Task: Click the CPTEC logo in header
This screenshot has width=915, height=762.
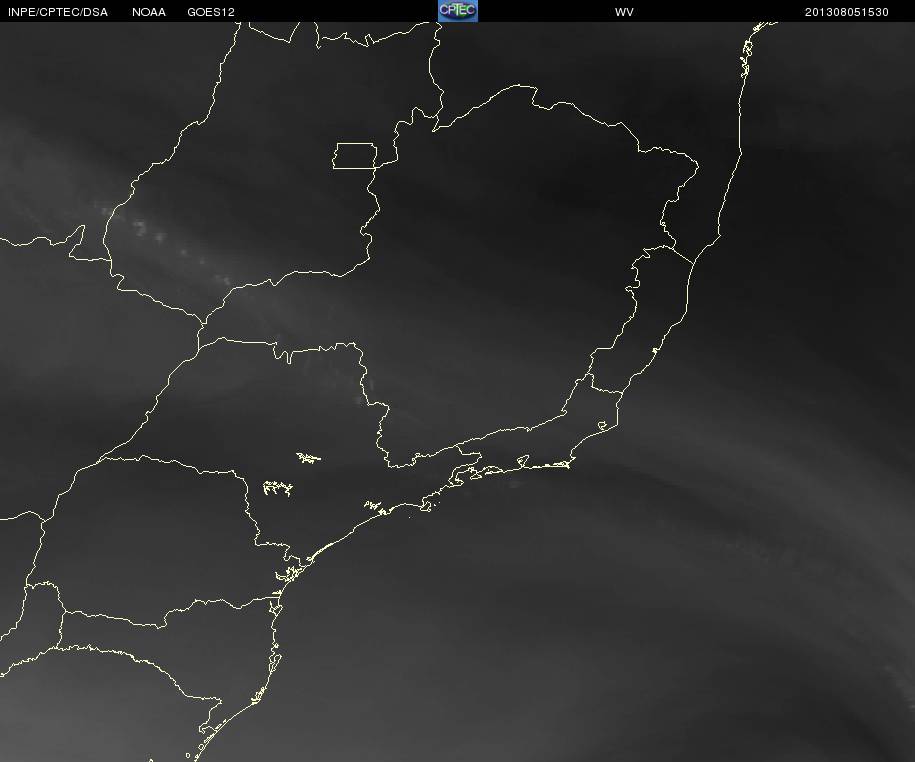Action: (x=458, y=11)
